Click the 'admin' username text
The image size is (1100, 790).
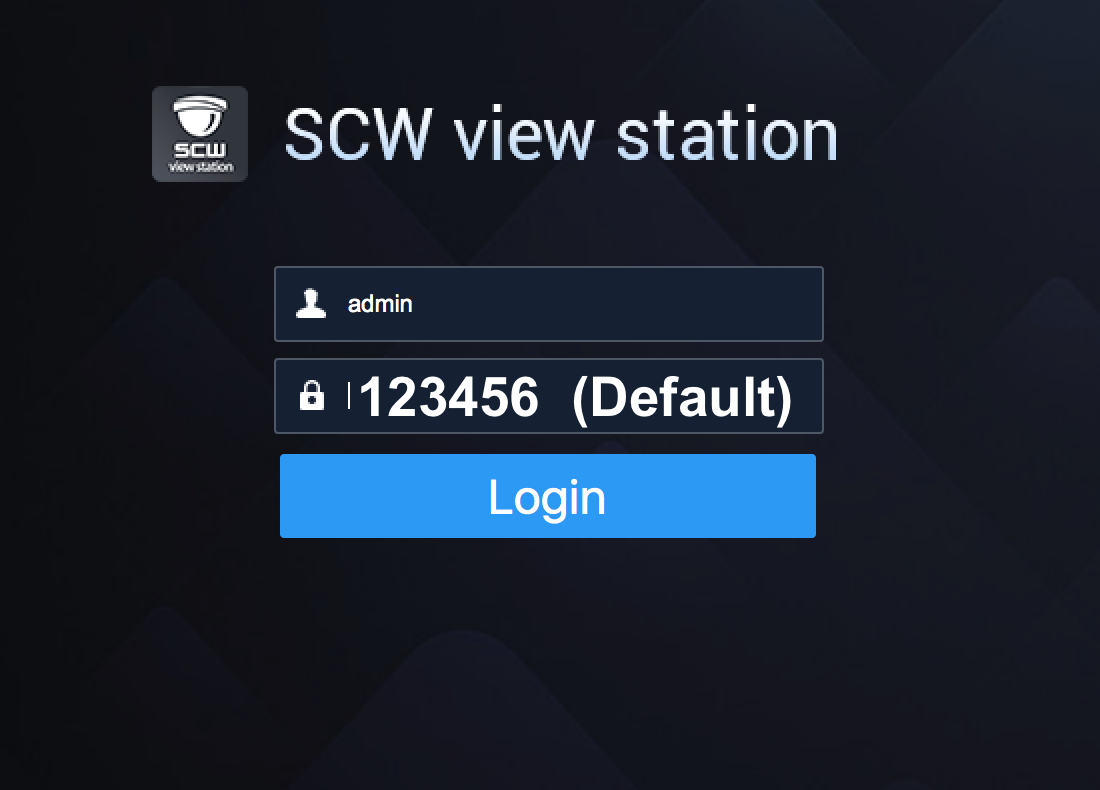tap(380, 304)
